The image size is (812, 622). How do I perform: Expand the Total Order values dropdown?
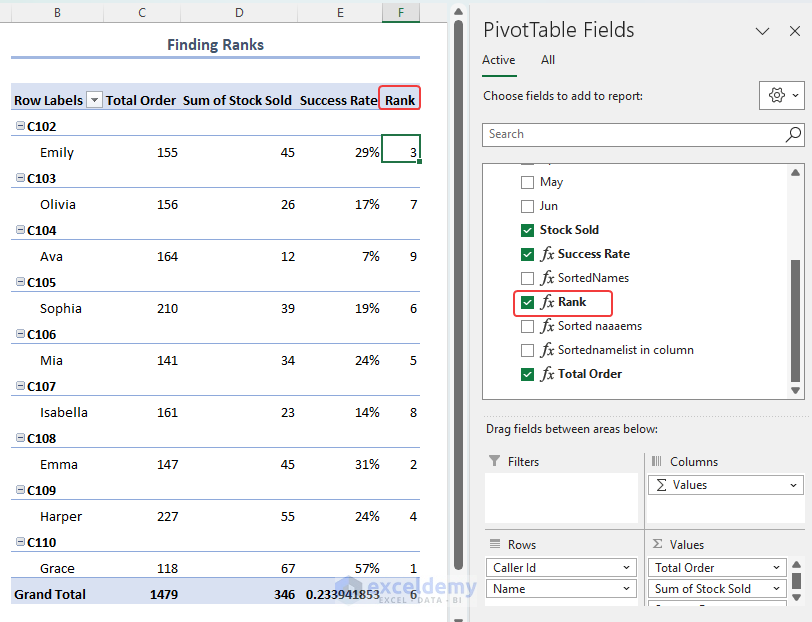tap(776, 568)
